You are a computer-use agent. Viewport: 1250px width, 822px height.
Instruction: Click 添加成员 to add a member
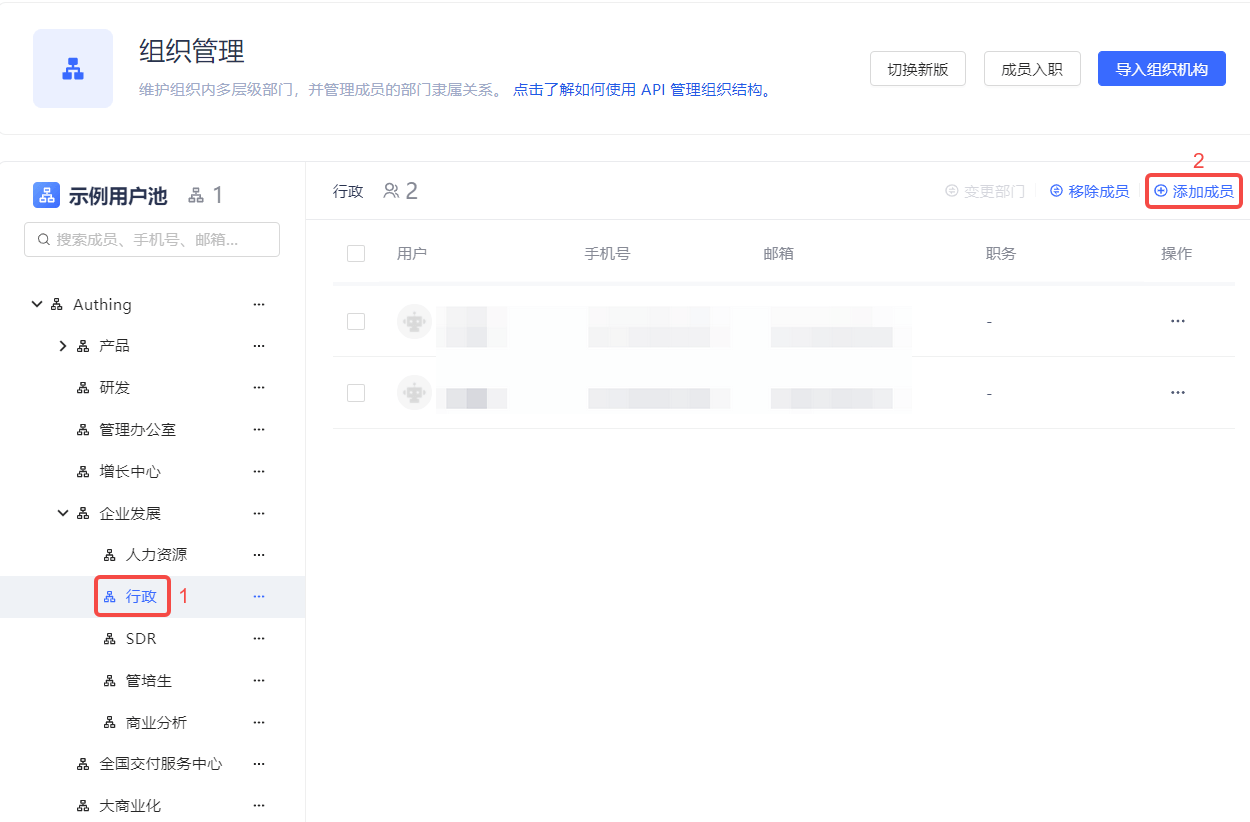[1194, 191]
